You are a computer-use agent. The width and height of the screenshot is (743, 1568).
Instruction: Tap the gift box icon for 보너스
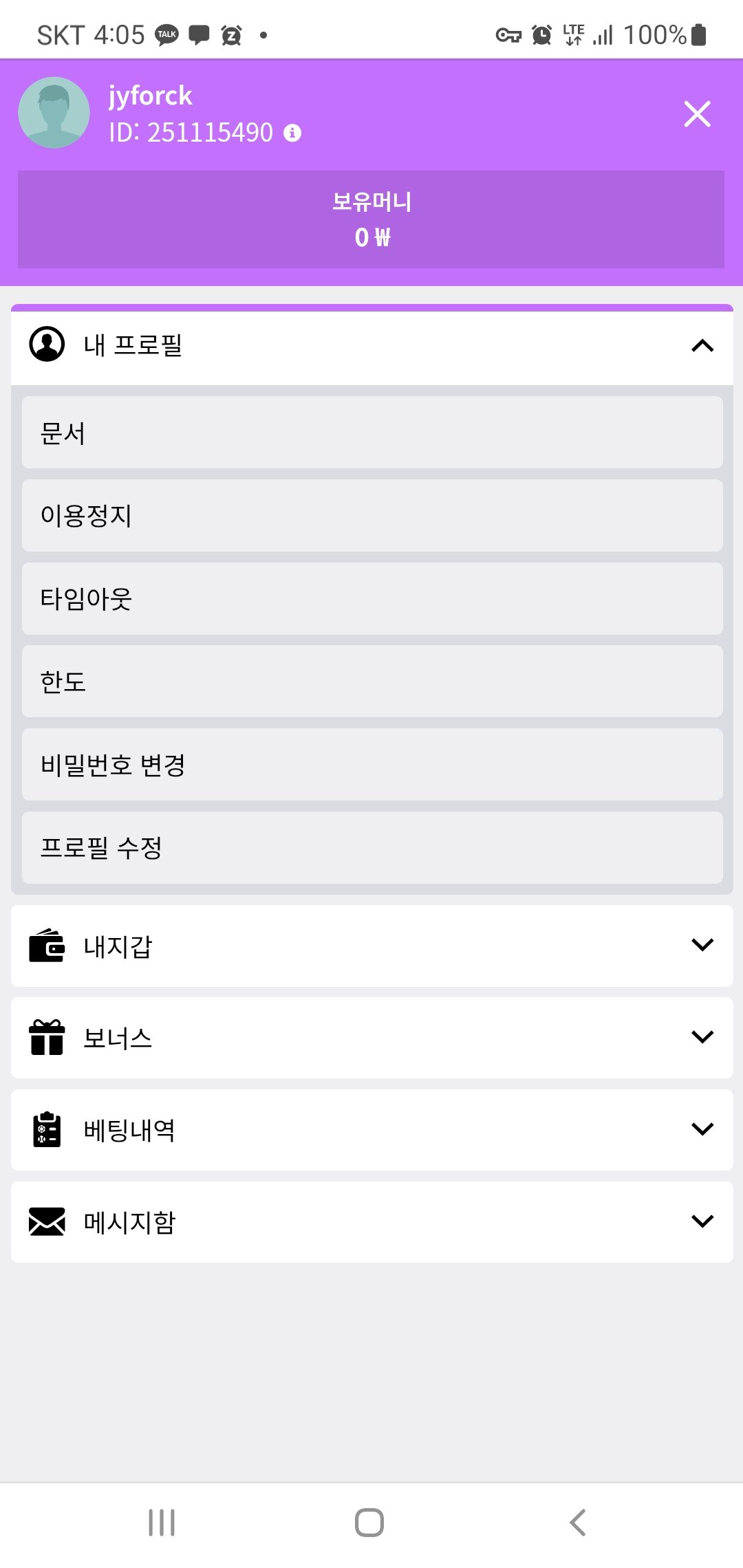tap(47, 1037)
